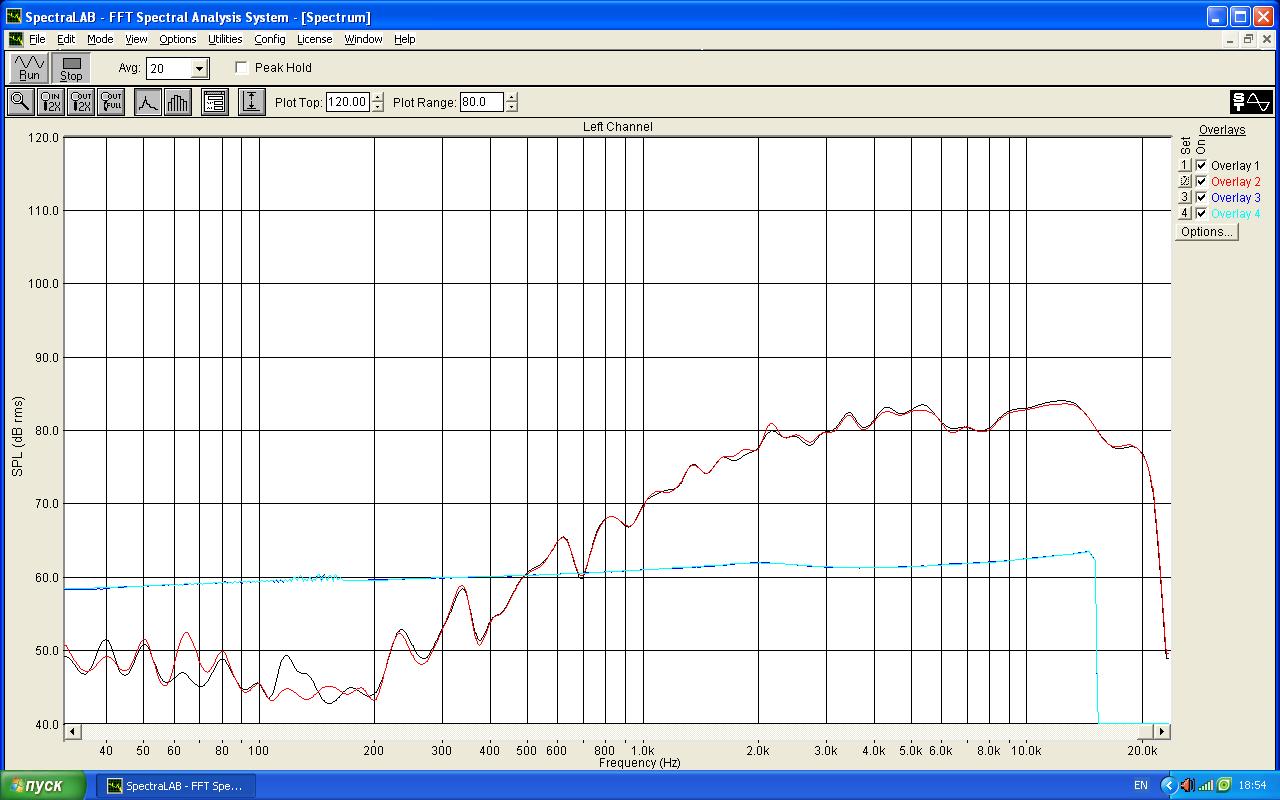Click the Plot Top up stepper arrow
This screenshot has height=800, width=1280.
coord(378,97)
